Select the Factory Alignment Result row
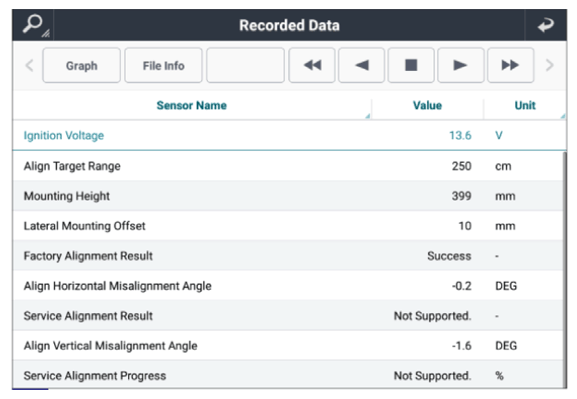 point(288,256)
